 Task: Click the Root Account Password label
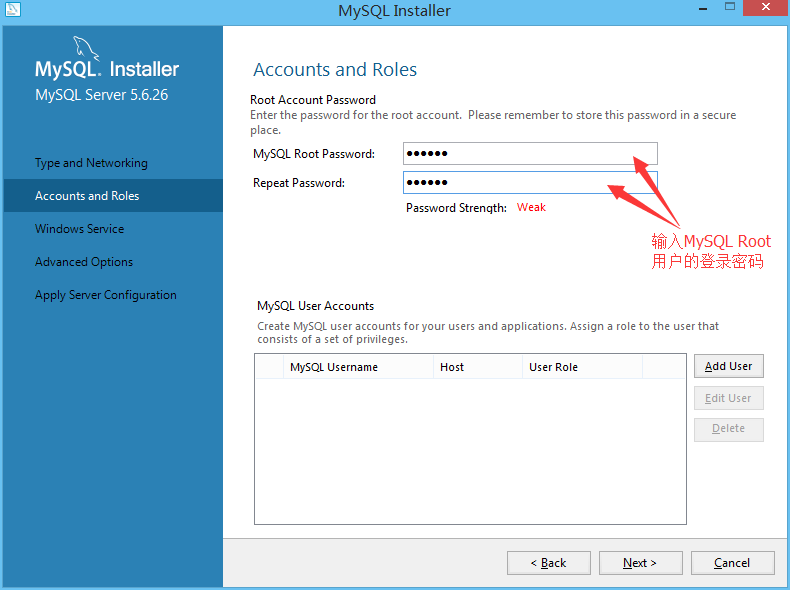pos(313,100)
